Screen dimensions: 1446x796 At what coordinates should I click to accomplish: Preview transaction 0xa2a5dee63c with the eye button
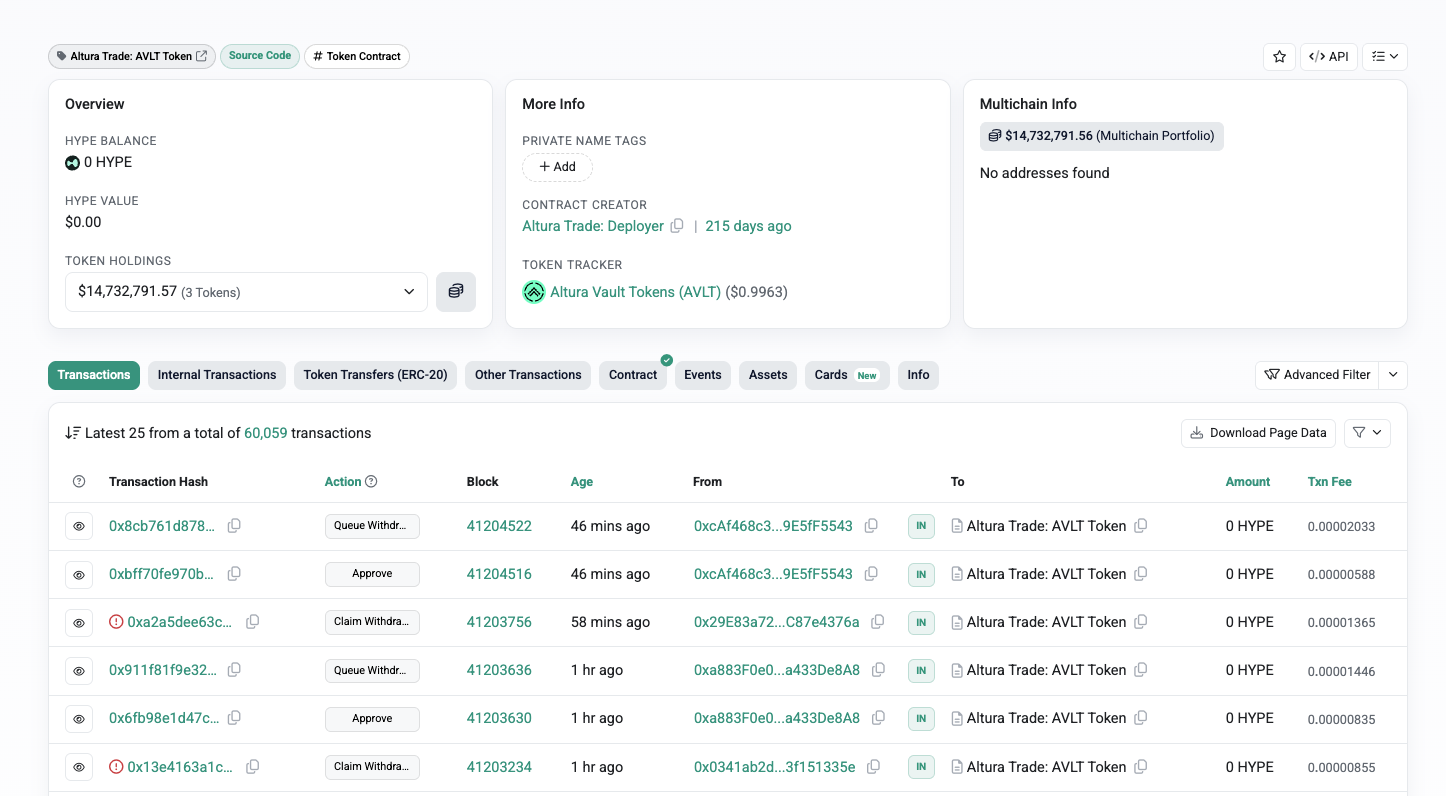pos(79,622)
